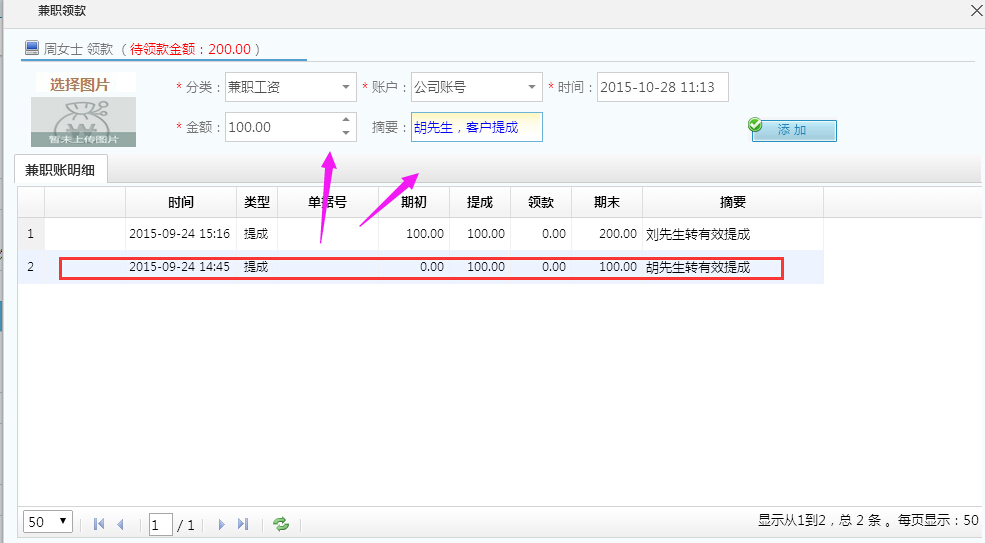The image size is (985, 543).
Task: Sort by 时间 column header
Action: 181,202
